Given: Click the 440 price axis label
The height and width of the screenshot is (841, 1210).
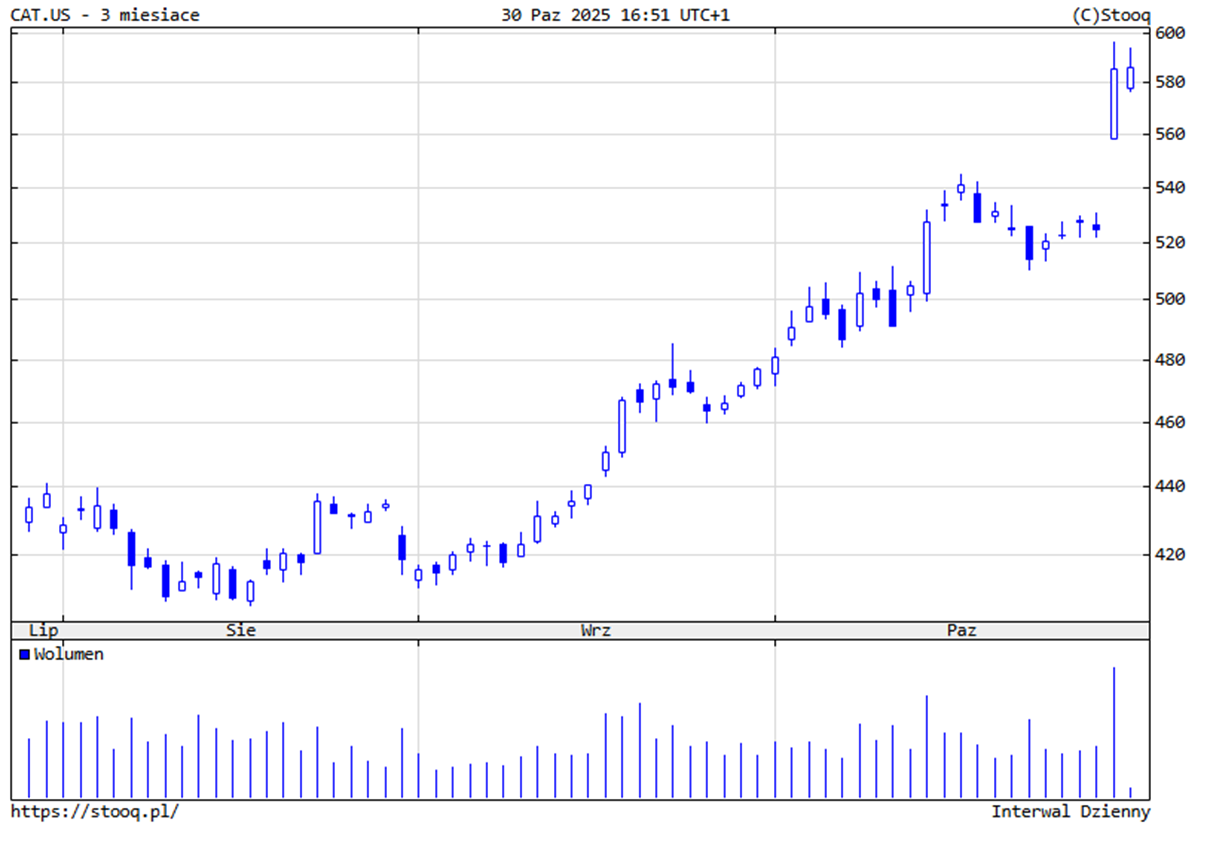Looking at the screenshot, I should click(1170, 486).
